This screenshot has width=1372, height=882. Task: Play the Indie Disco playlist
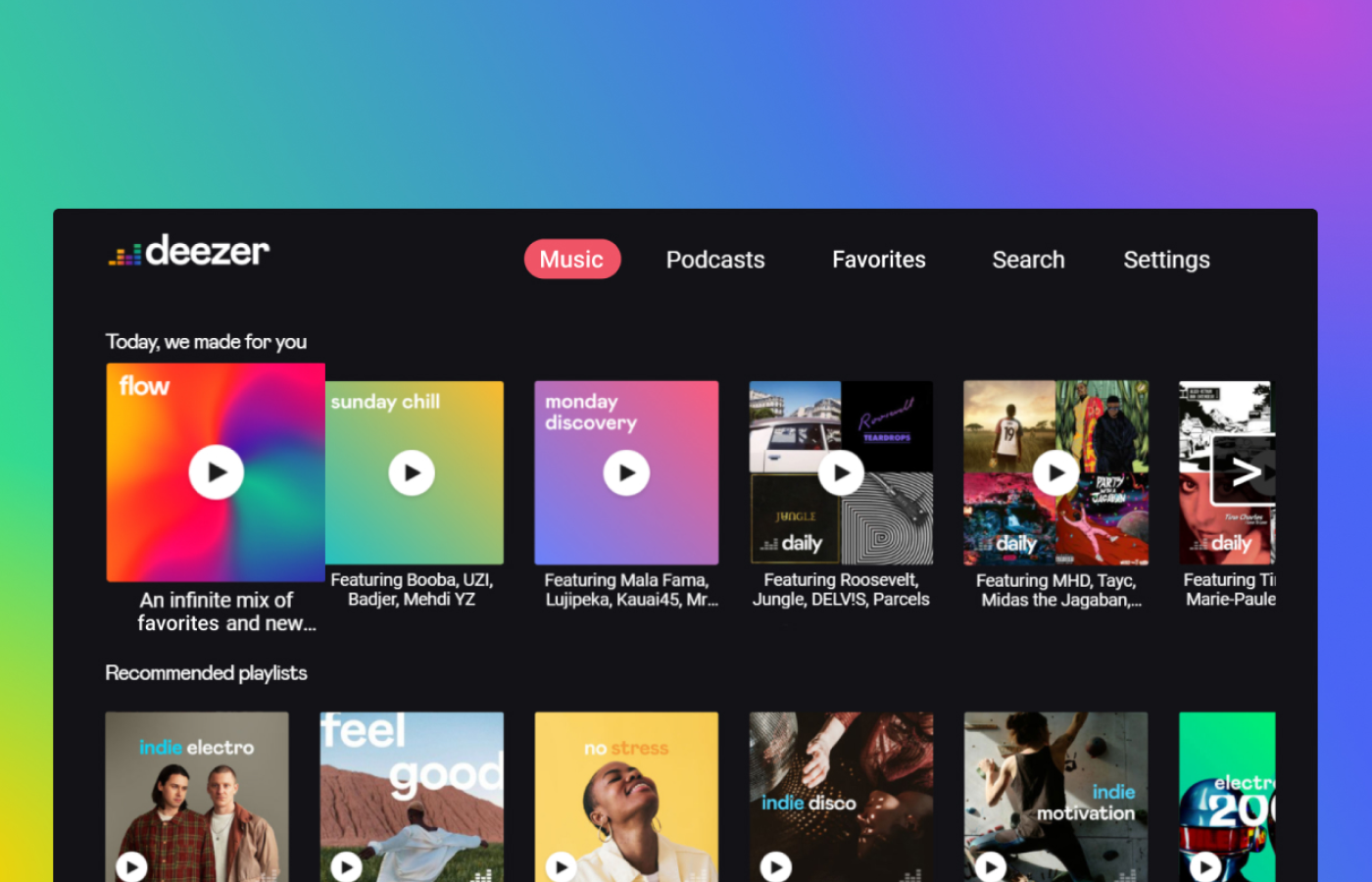(775, 866)
